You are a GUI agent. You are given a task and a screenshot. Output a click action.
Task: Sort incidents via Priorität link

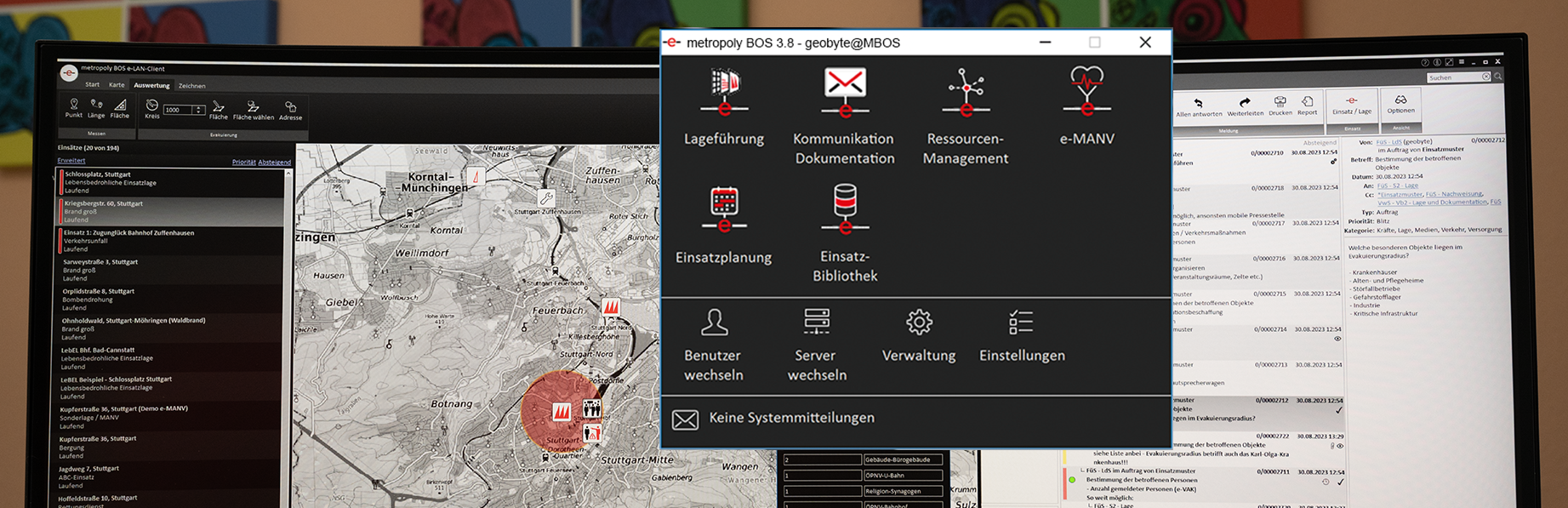243,162
